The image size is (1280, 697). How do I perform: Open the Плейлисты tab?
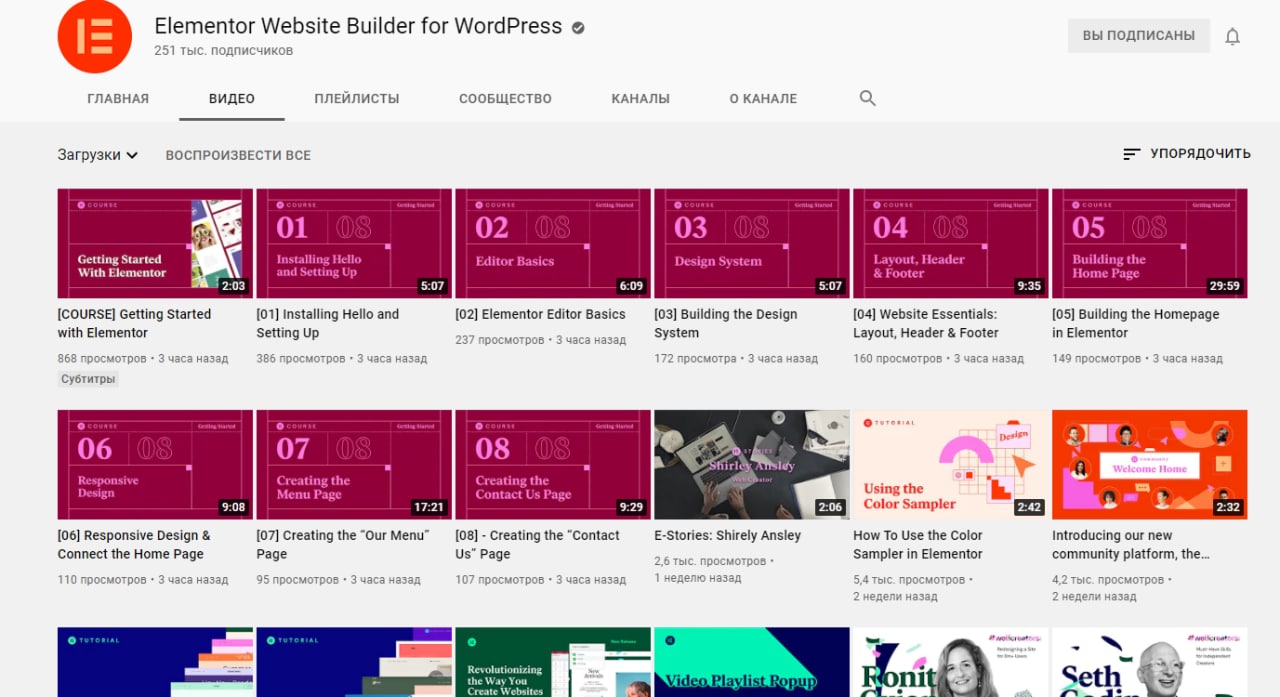357,98
